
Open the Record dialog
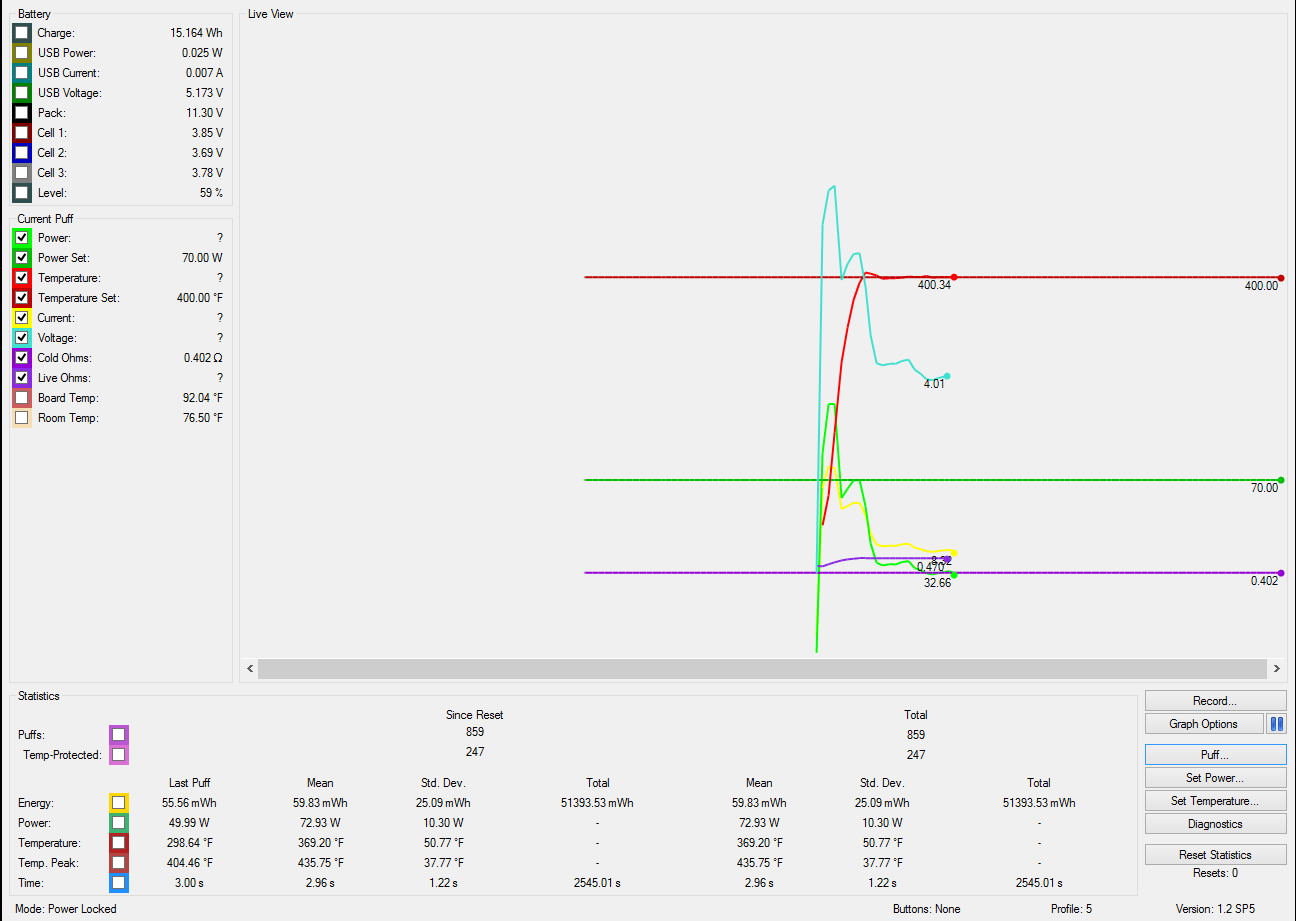pyautogui.click(x=1215, y=701)
